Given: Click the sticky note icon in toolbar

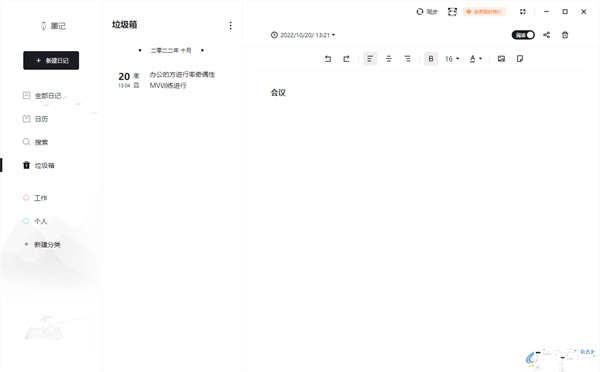Looking at the screenshot, I should pos(520,59).
